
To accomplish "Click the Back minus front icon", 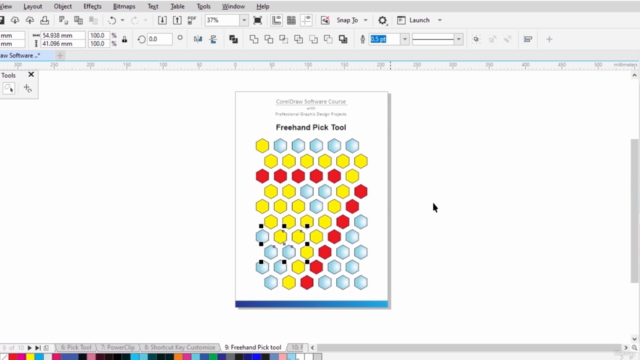I will (x=328, y=39).
